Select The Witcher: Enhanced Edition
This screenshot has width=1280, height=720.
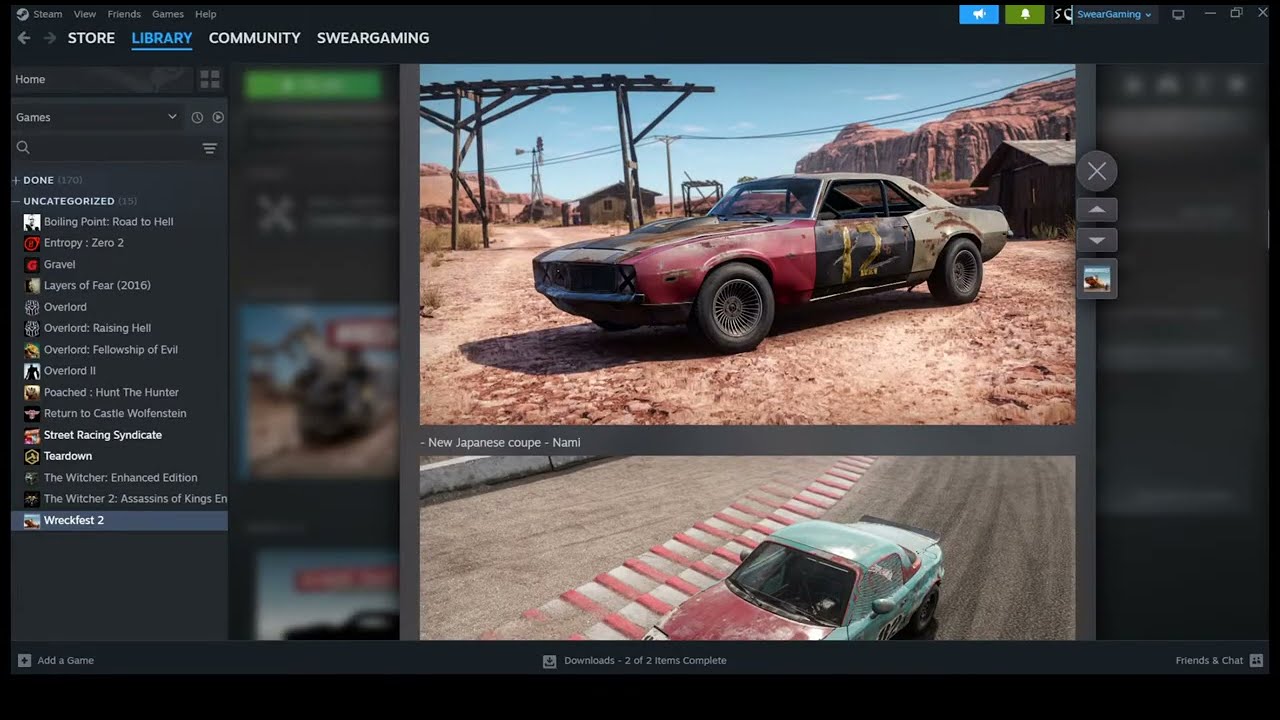click(x=119, y=477)
